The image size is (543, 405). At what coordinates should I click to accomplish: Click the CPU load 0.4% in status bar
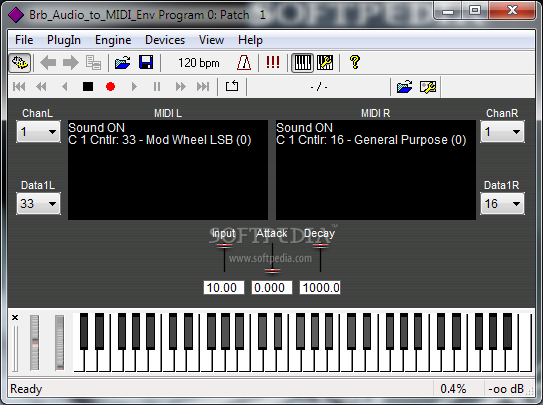[x=453, y=389]
